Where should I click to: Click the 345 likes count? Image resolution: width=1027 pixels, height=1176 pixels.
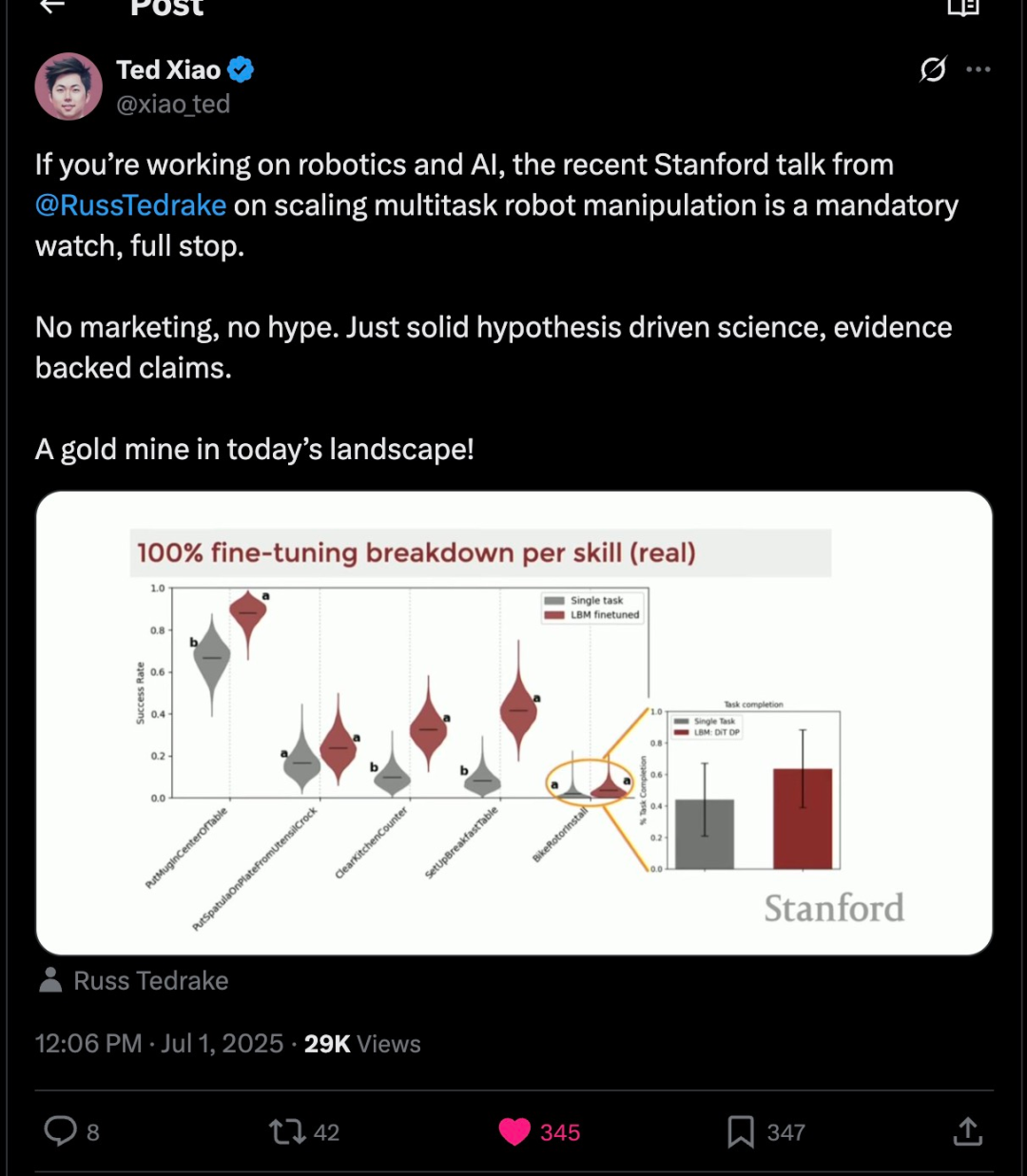pyautogui.click(x=560, y=1132)
